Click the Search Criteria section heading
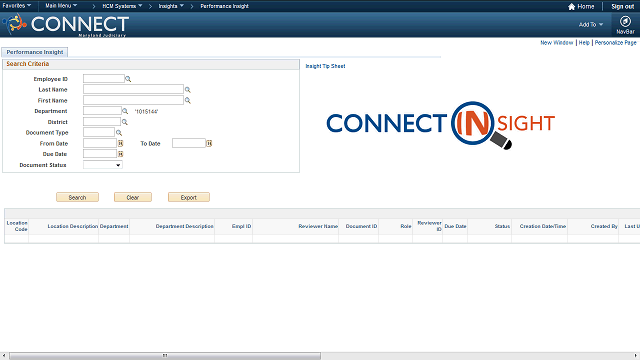This screenshot has height=360, width=640. (x=28, y=64)
